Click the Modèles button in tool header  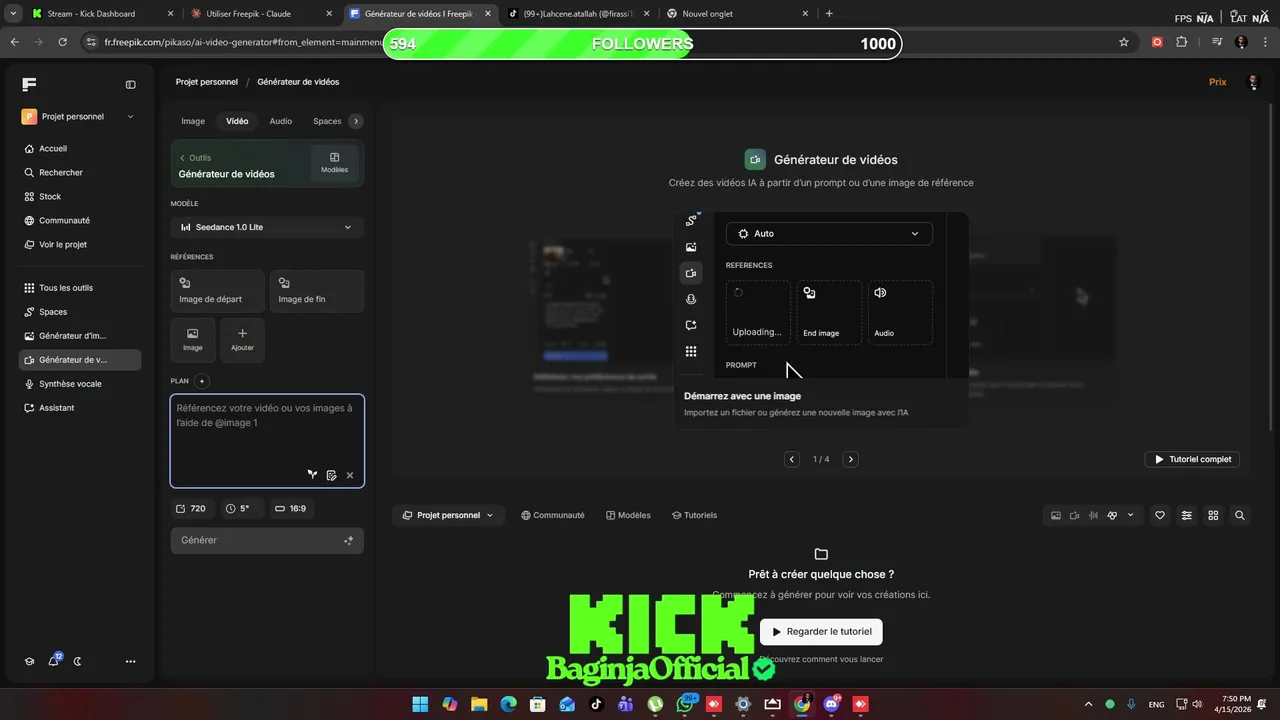(x=334, y=163)
